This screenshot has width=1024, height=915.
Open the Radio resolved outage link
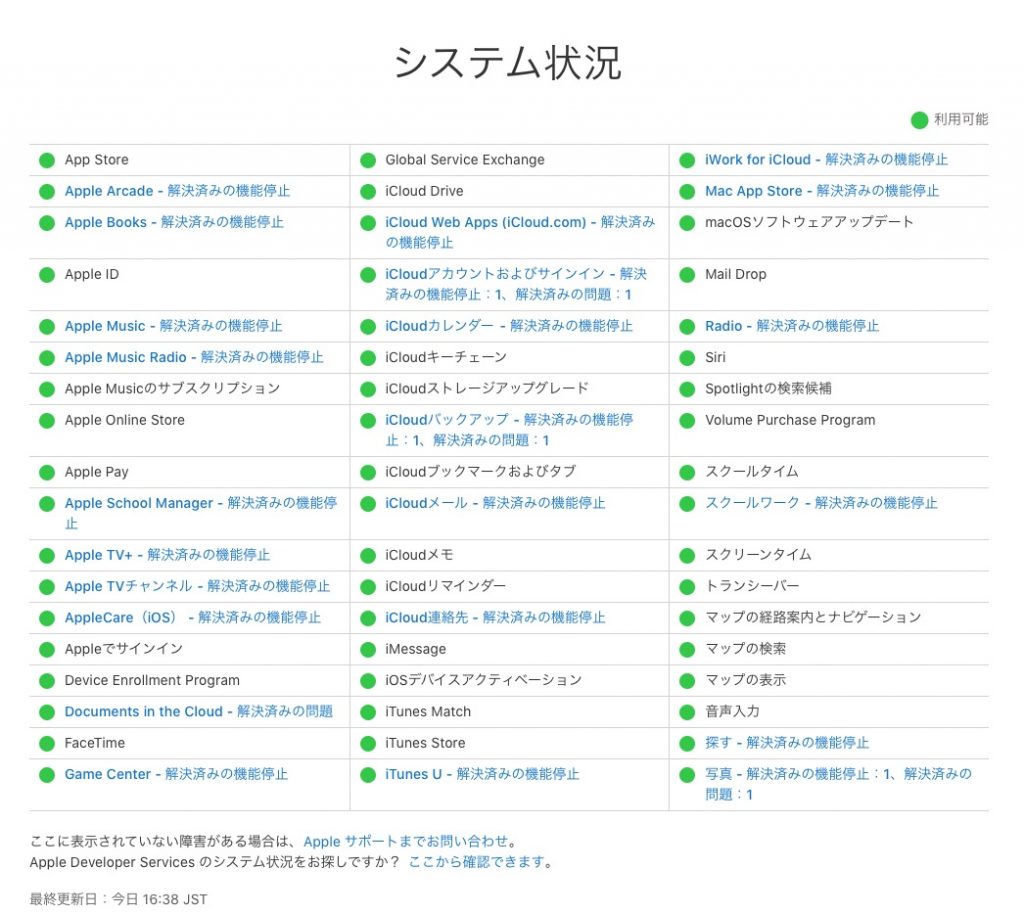pyautogui.click(x=791, y=326)
